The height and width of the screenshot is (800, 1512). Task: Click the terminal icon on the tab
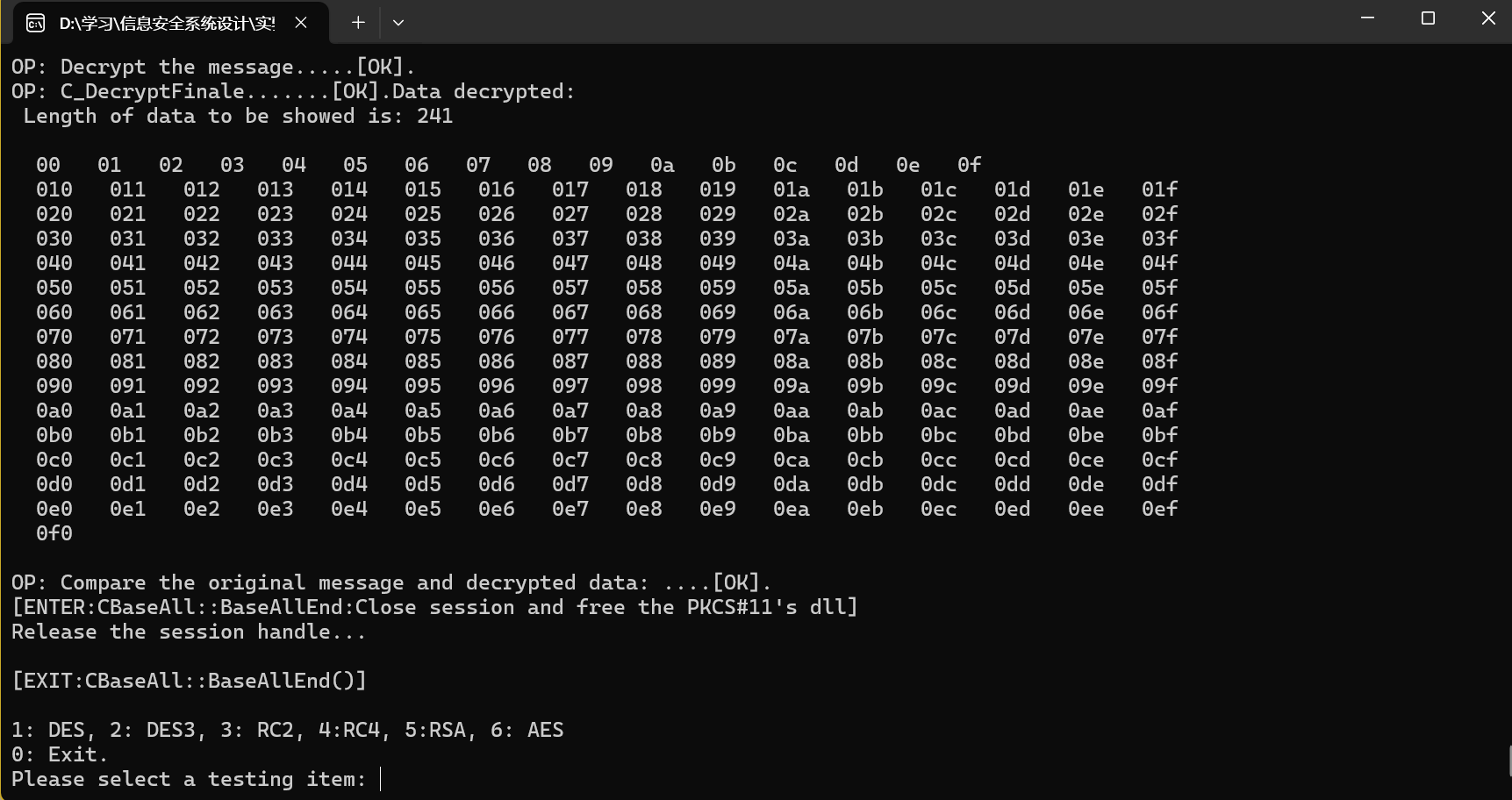pyautogui.click(x=36, y=23)
